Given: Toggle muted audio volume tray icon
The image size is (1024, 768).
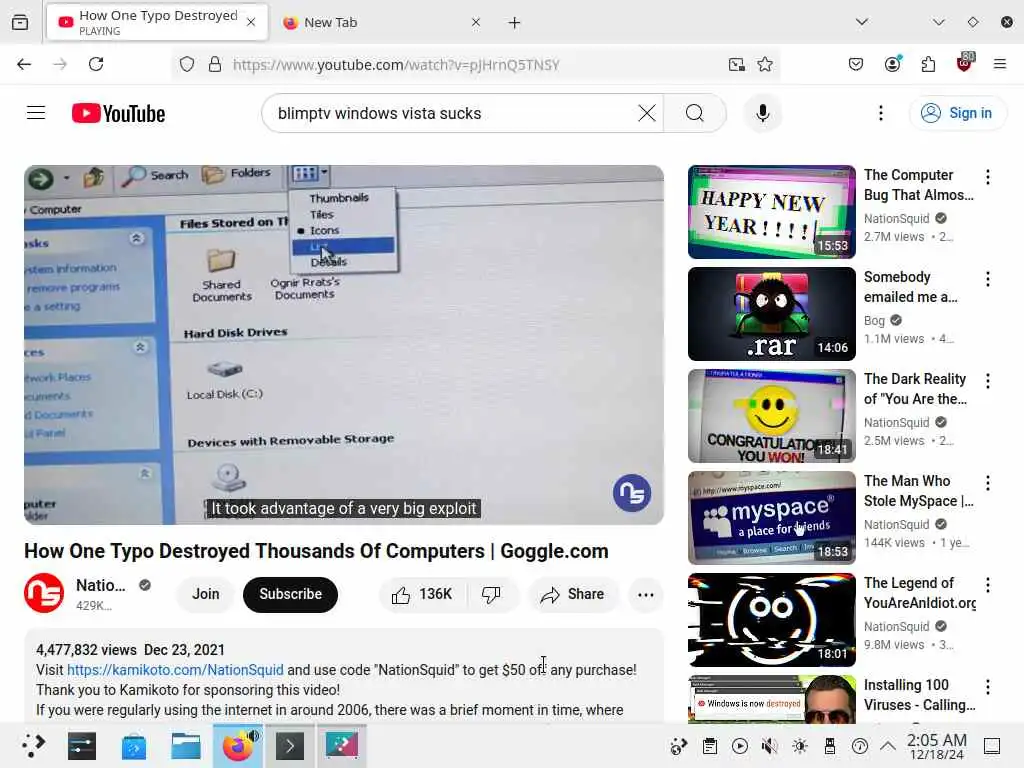Looking at the screenshot, I should point(769,746).
